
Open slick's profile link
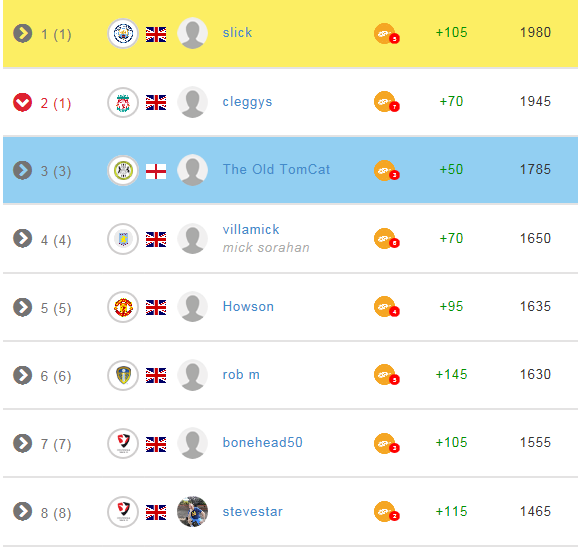[237, 32]
